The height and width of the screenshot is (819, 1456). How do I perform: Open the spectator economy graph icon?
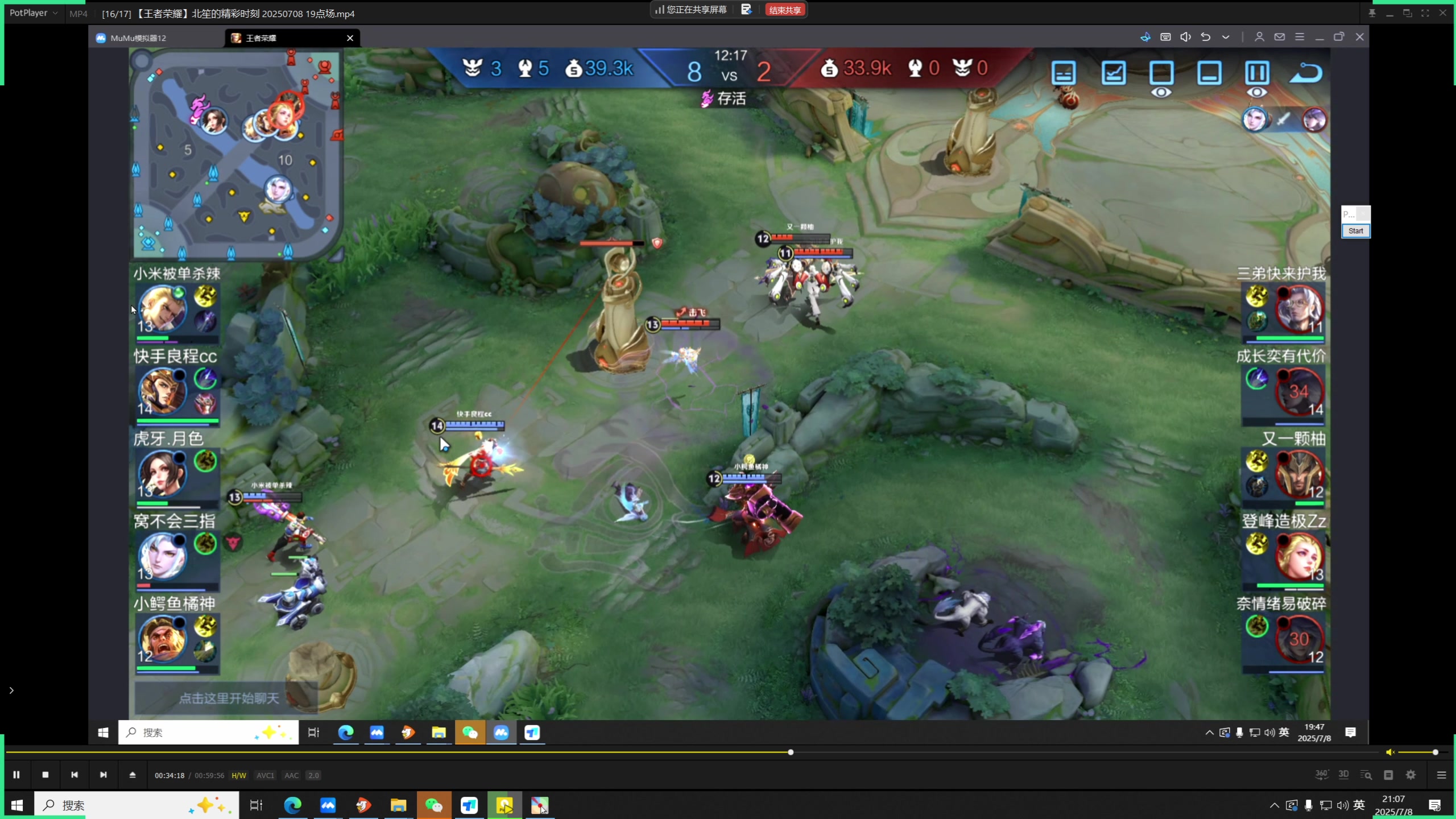click(x=1114, y=73)
